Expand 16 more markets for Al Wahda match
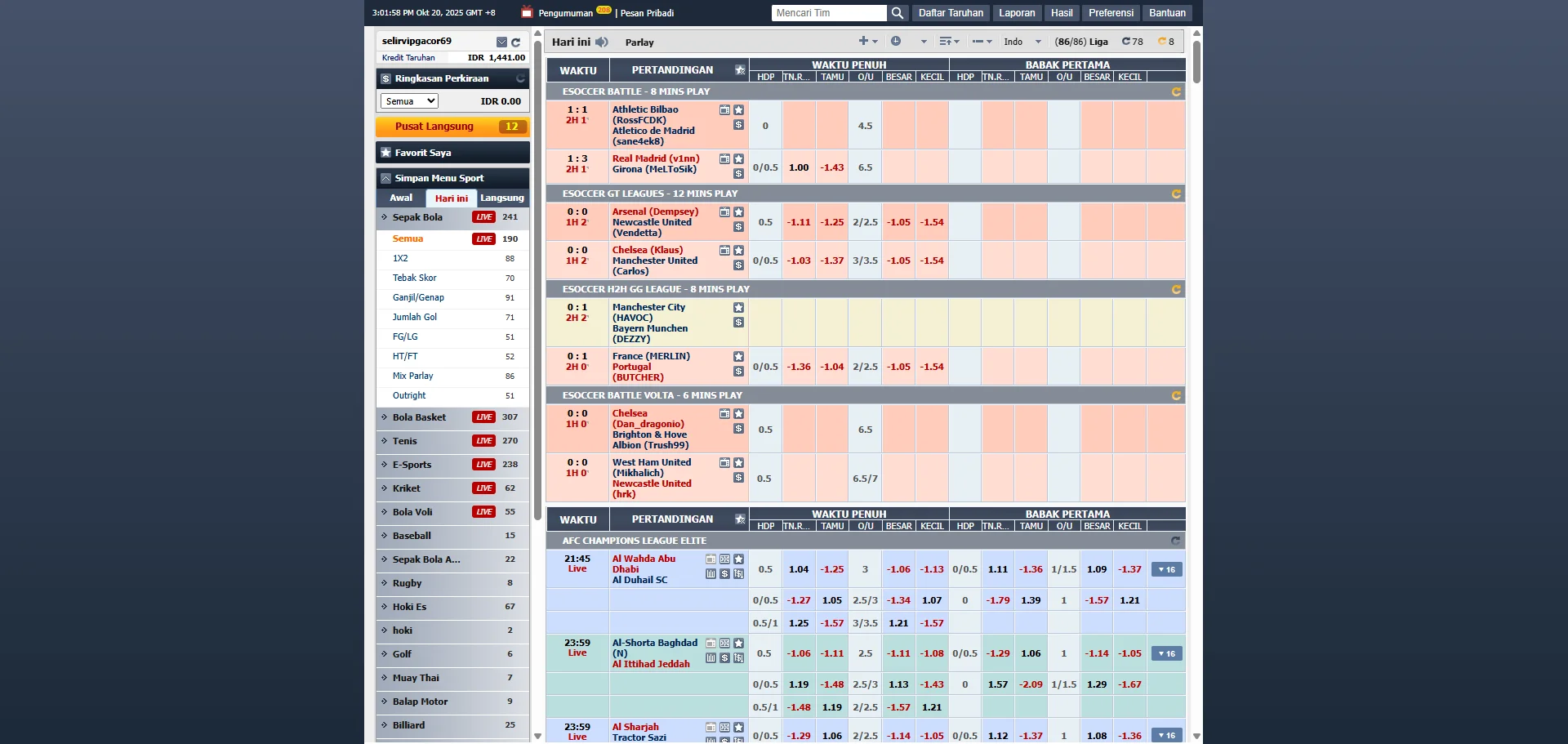This screenshot has height=744, width=1568. [1166, 570]
